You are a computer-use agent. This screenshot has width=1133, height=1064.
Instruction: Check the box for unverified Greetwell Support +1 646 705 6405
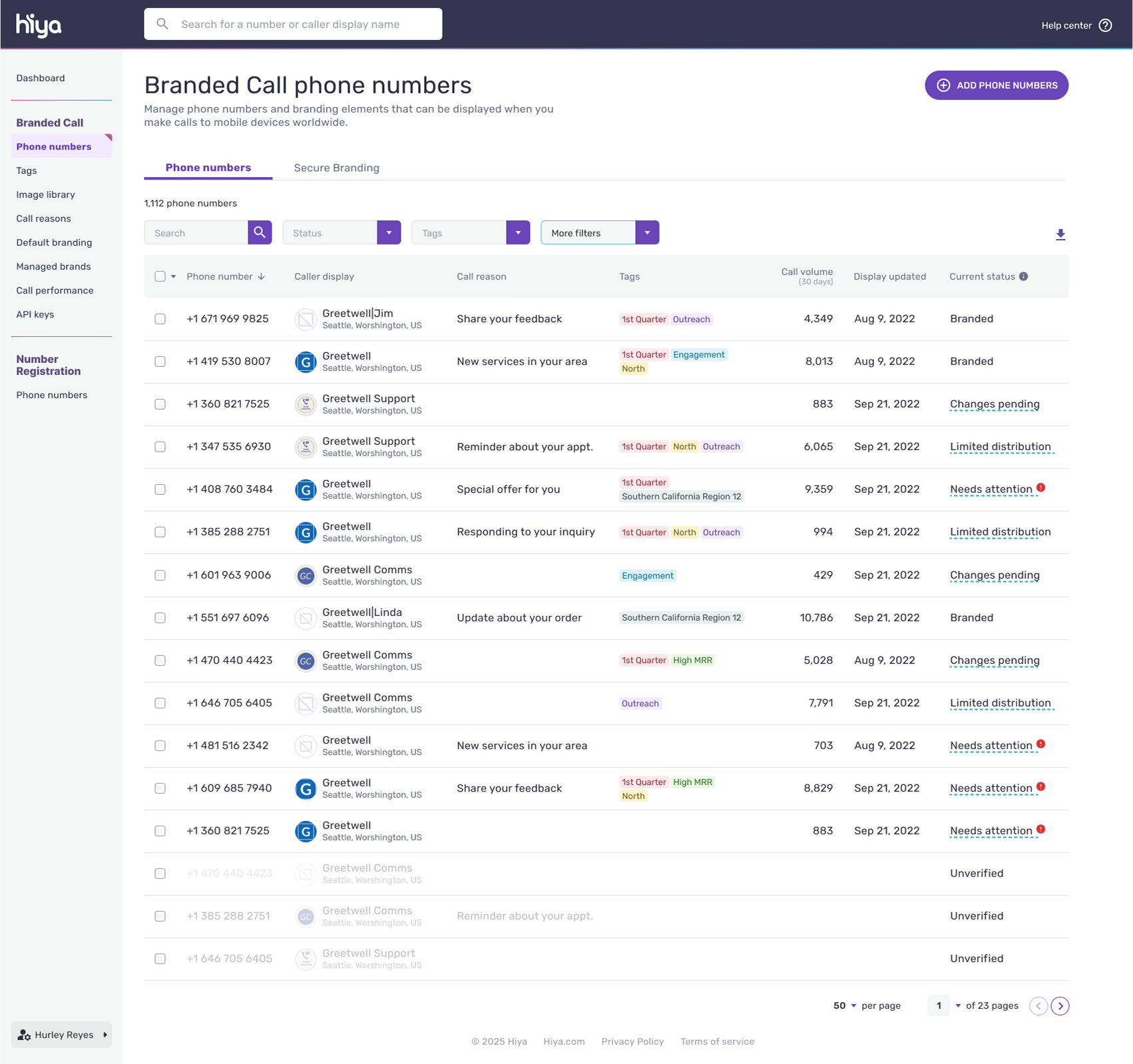click(x=160, y=959)
